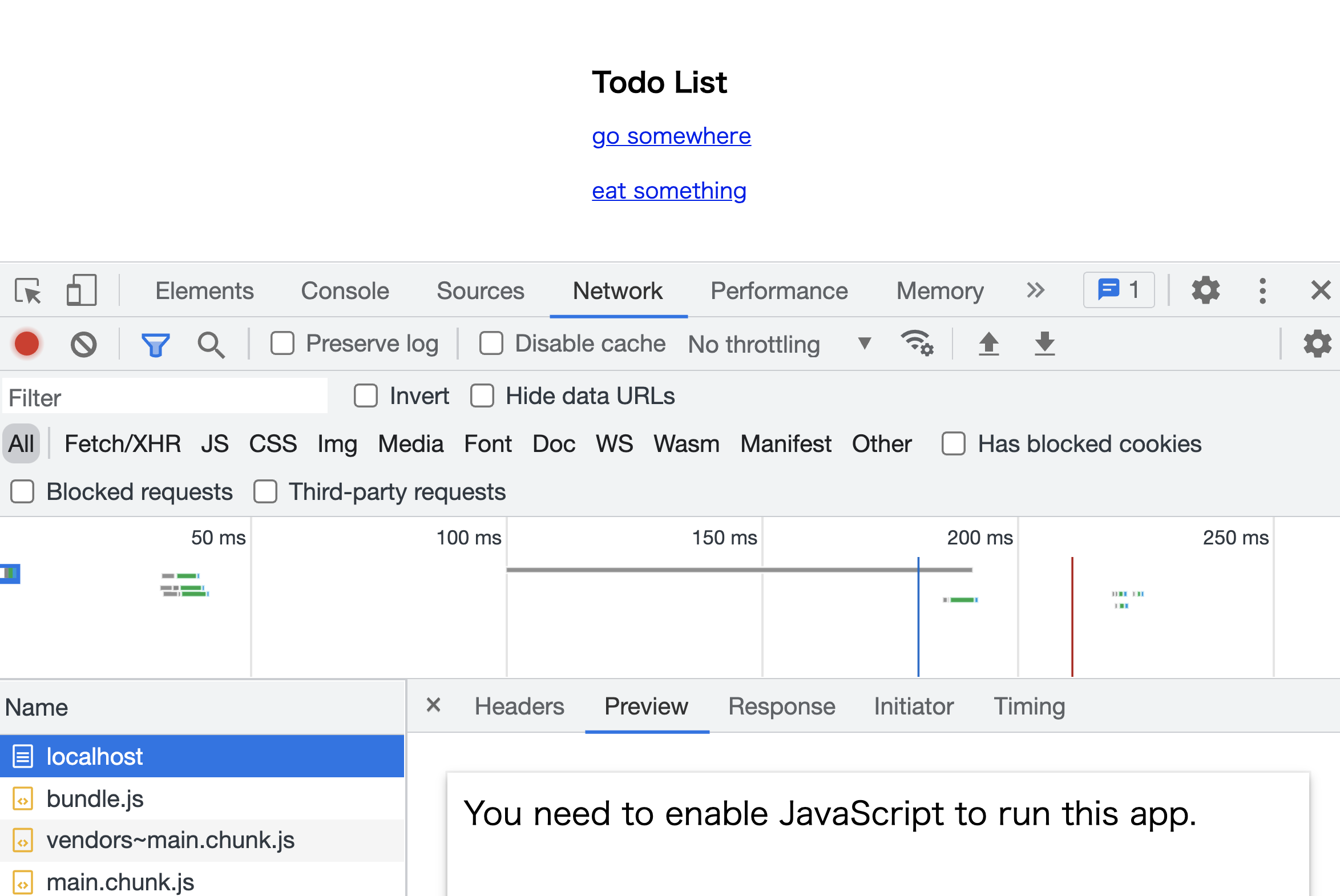Click the inspect element picker icon
This screenshot has height=896, width=1340.
click(27, 291)
